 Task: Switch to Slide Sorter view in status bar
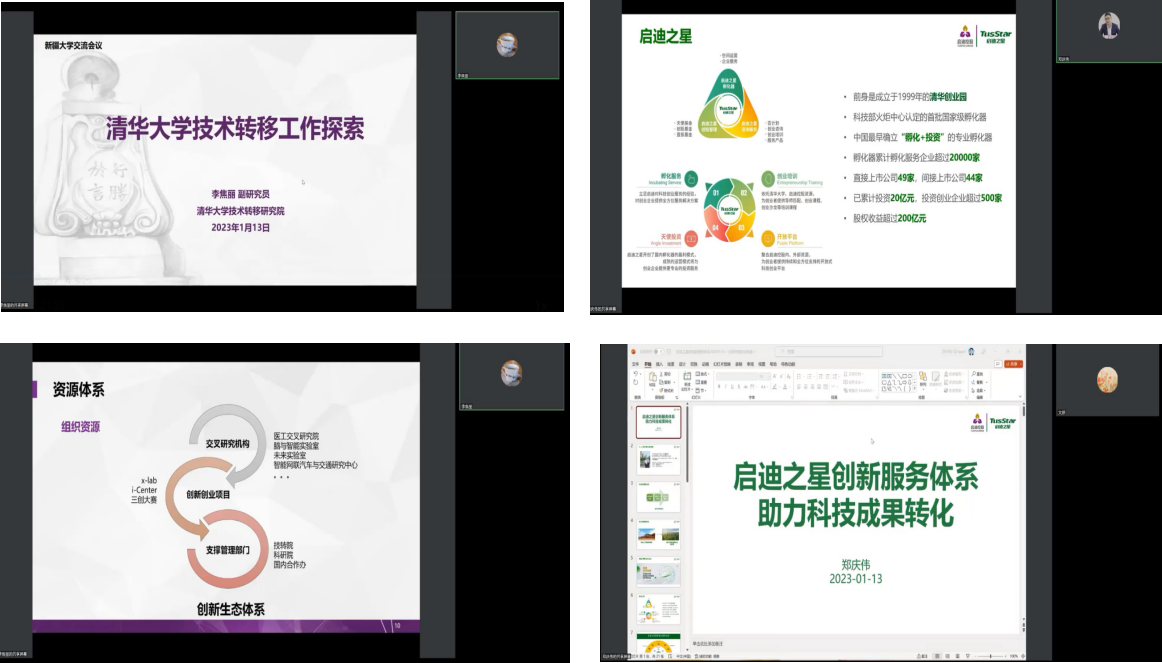click(947, 656)
